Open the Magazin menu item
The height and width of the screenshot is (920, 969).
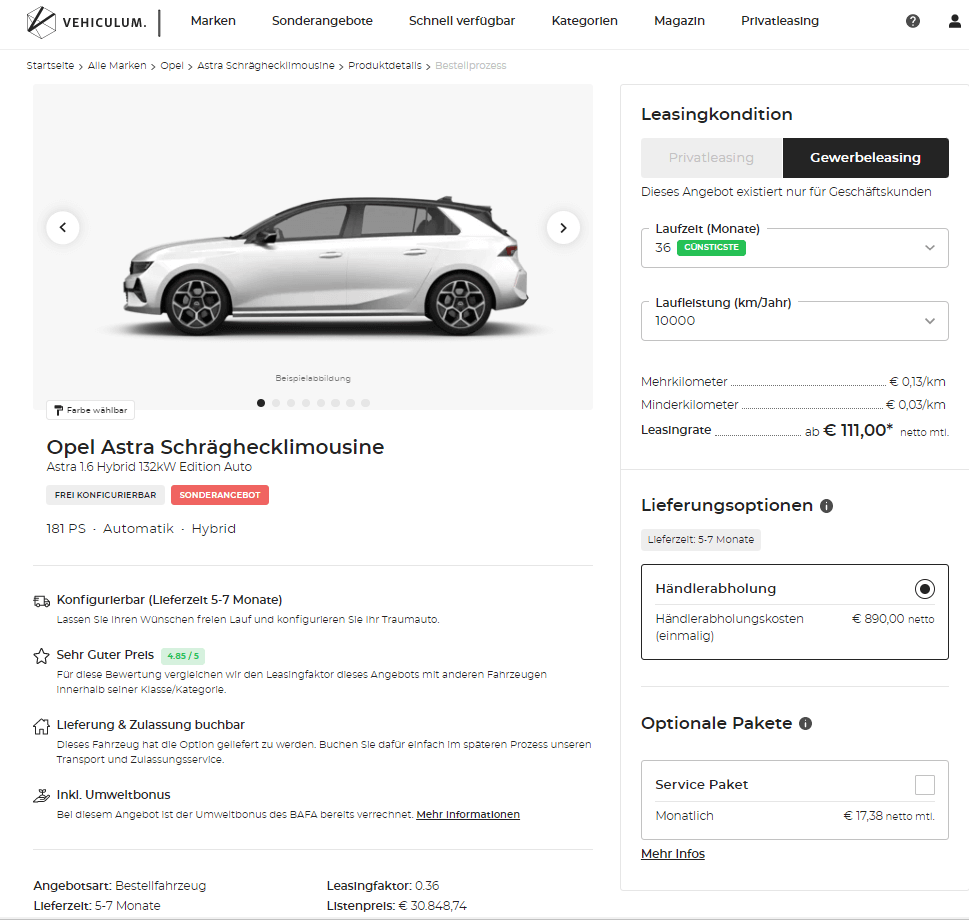[x=679, y=21]
